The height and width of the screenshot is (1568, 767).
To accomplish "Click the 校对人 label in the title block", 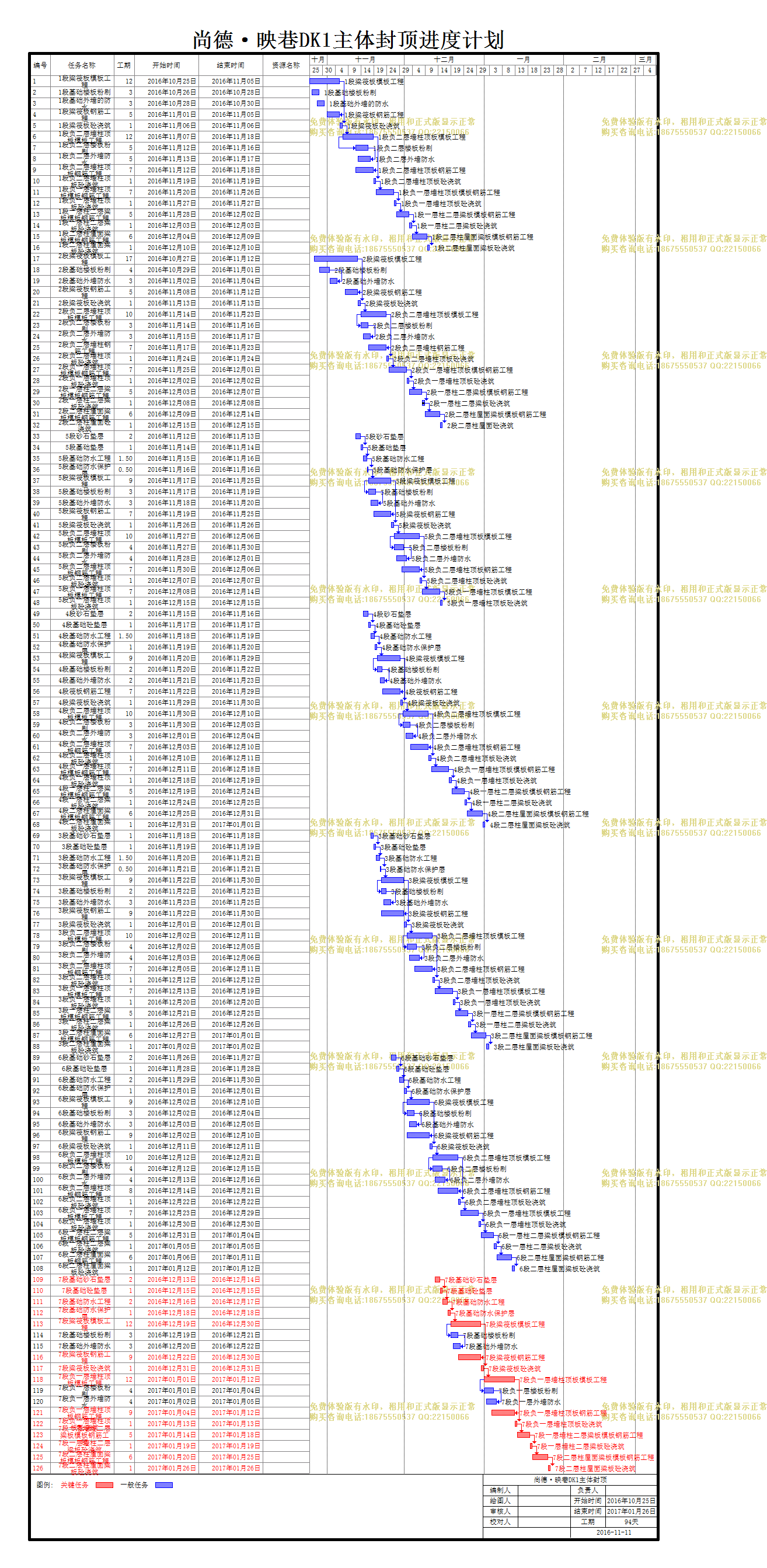I will [501, 1522].
